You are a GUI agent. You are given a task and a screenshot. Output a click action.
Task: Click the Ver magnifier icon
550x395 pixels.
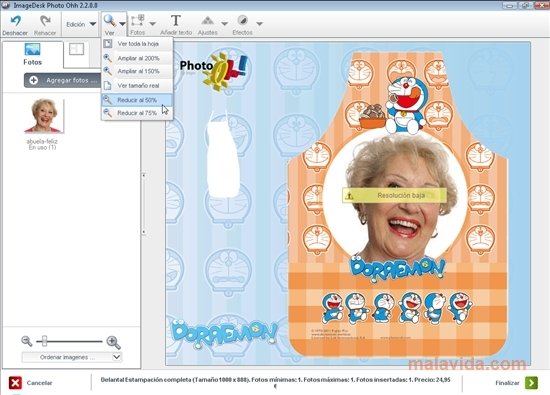[110, 21]
